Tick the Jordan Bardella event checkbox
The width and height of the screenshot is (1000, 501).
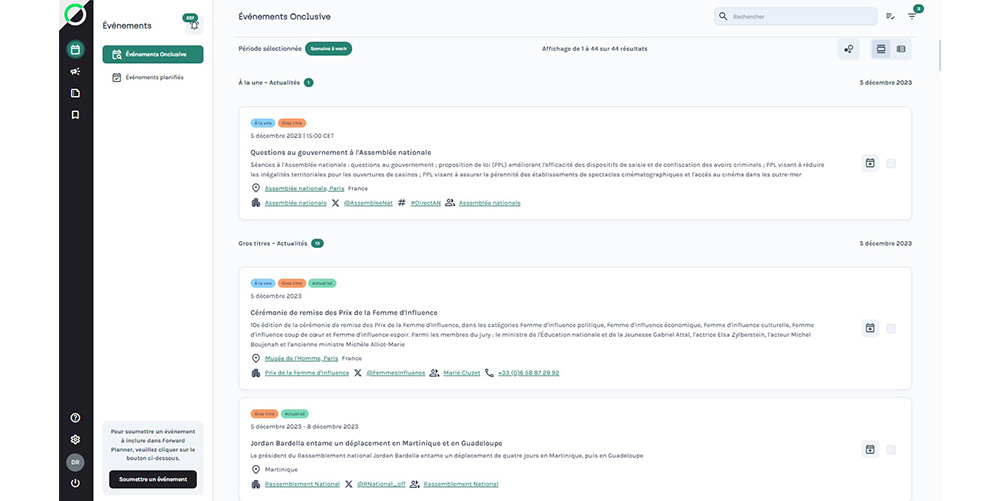tap(891, 450)
